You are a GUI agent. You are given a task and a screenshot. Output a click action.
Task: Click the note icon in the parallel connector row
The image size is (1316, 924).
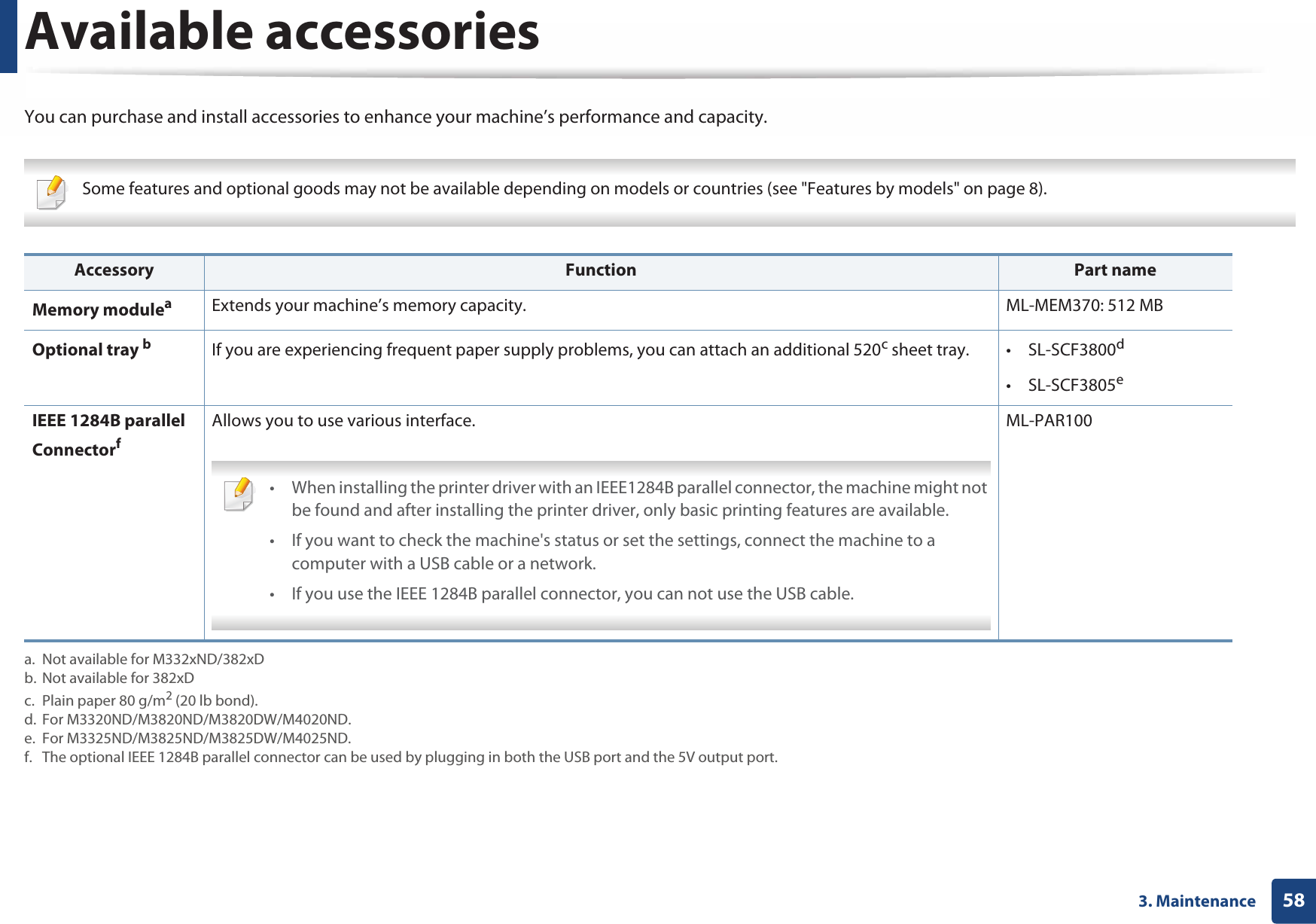(x=239, y=494)
